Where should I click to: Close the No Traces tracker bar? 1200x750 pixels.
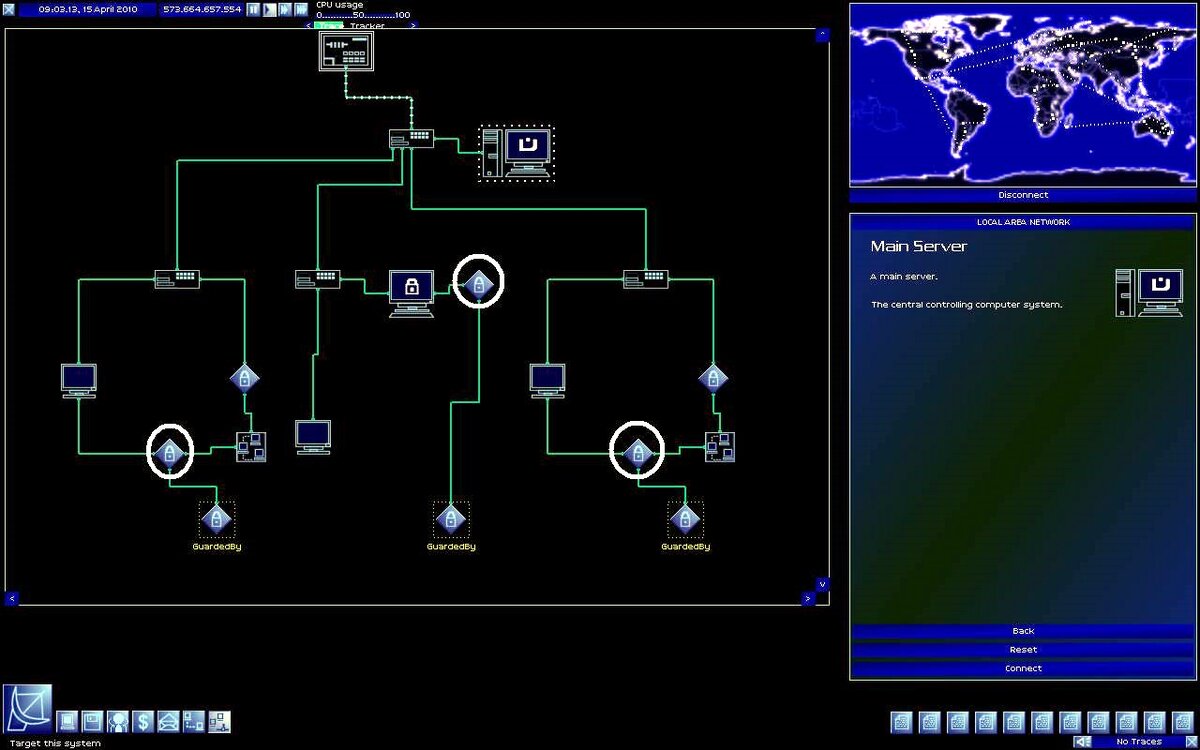click(x=1192, y=742)
